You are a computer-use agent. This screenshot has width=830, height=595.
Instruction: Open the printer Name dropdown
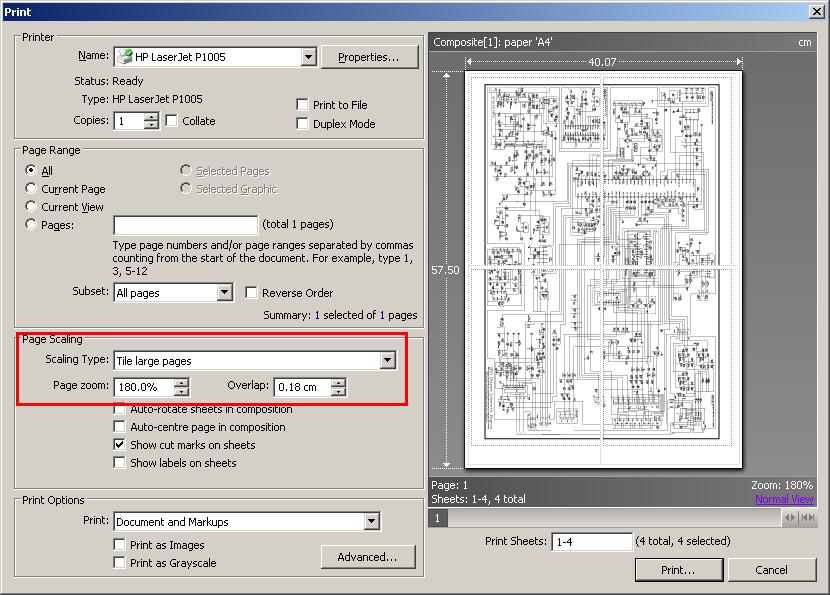308,57
